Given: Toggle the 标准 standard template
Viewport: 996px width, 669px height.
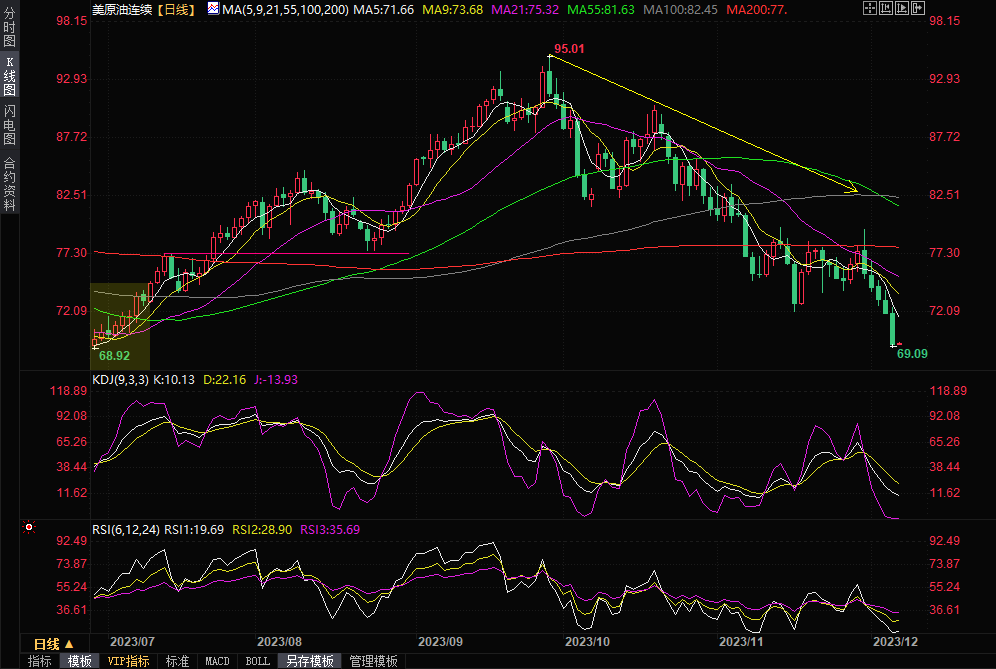Looking at the screenshot, I should [177, 661].
